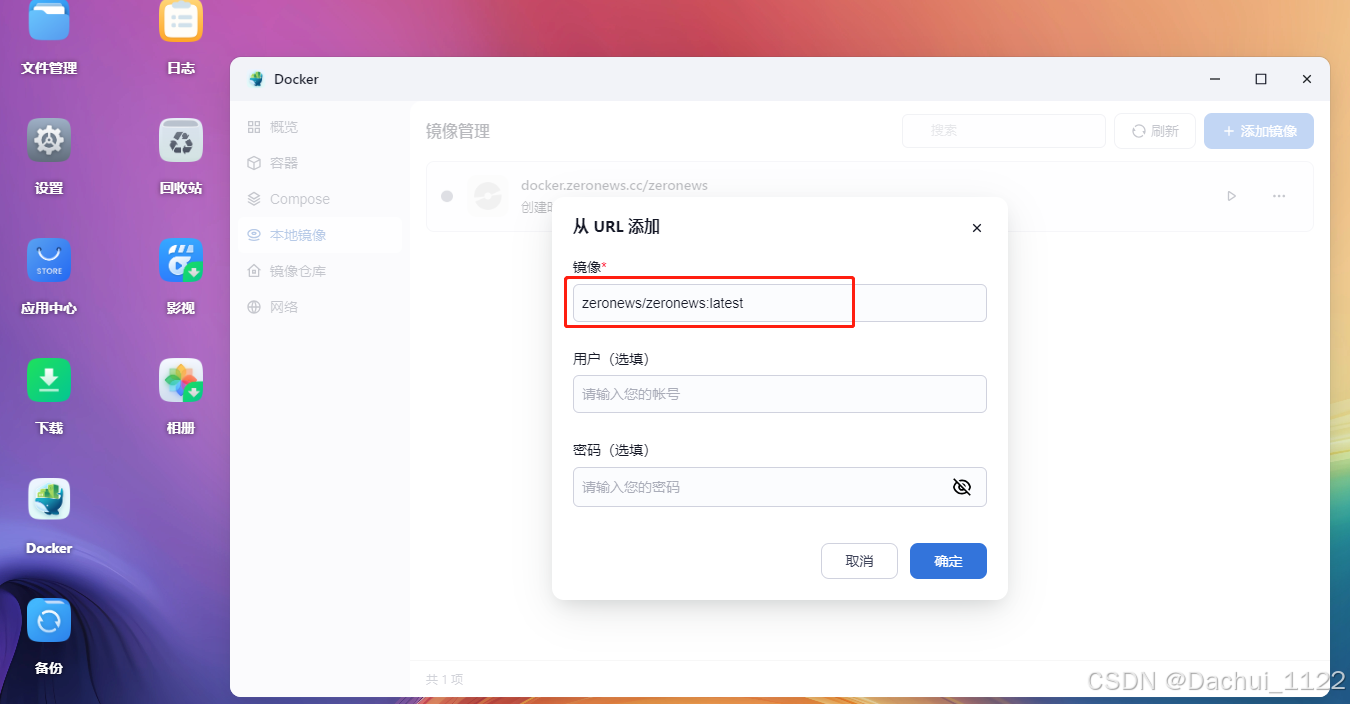Viewport: 1350px width, 704px height.
Task: Open the 下载 desktop icon
Action: [x=49, y=380]
